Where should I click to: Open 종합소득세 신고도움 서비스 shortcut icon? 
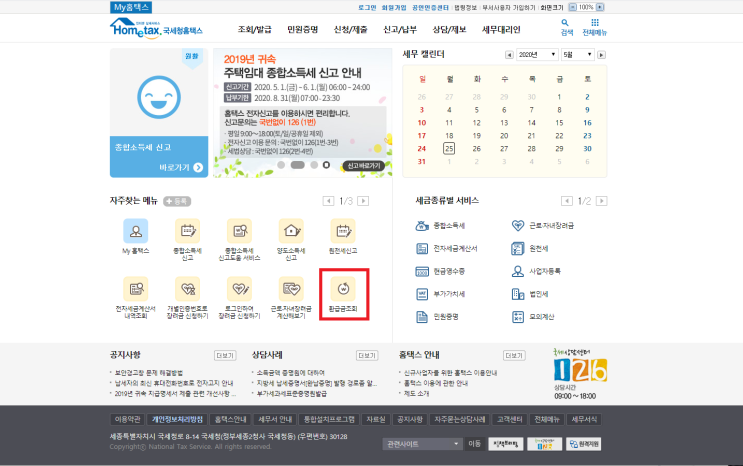[x=239, y=231]
